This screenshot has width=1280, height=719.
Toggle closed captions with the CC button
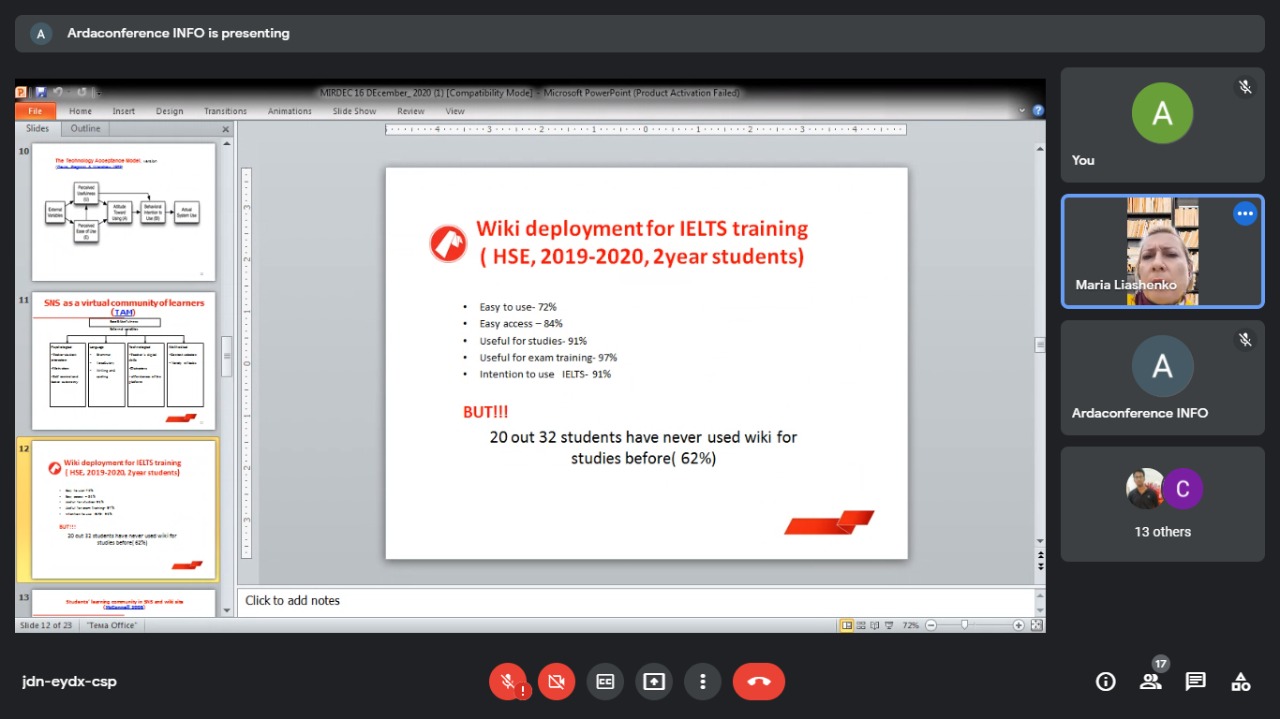605,682
